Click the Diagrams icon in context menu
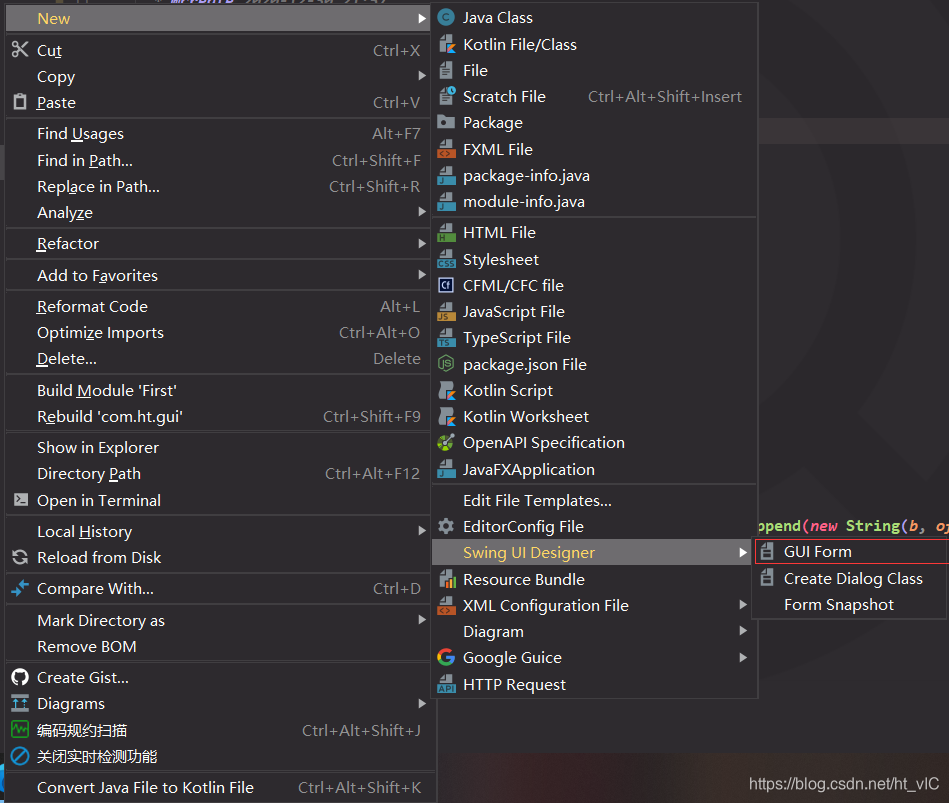Screen dimensions: 949x803 tap(20, 703)
